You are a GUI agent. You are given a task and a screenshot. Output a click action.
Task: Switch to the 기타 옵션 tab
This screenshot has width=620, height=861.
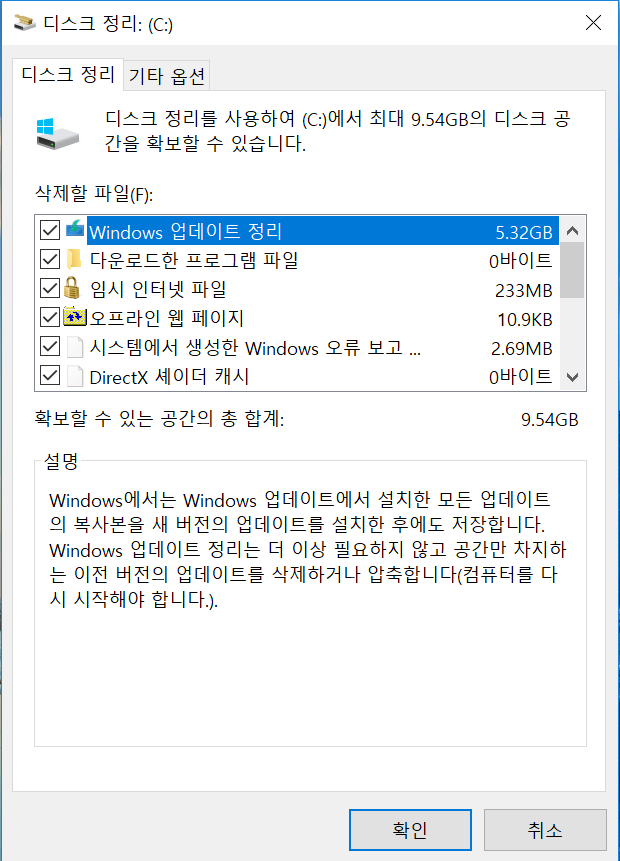pos(166,76)
